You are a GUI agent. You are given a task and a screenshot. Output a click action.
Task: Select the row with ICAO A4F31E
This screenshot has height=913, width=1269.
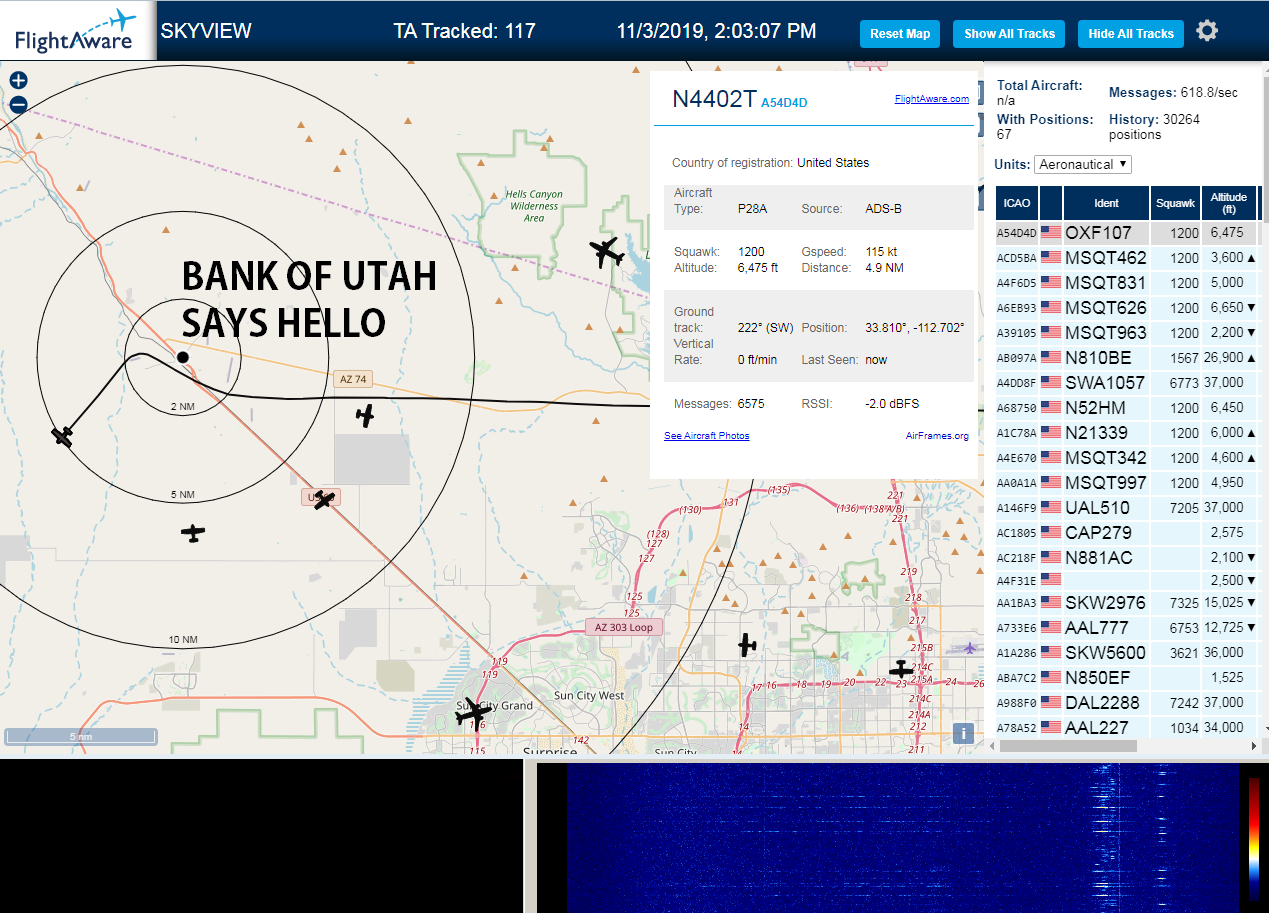[x=1127, y=580]
